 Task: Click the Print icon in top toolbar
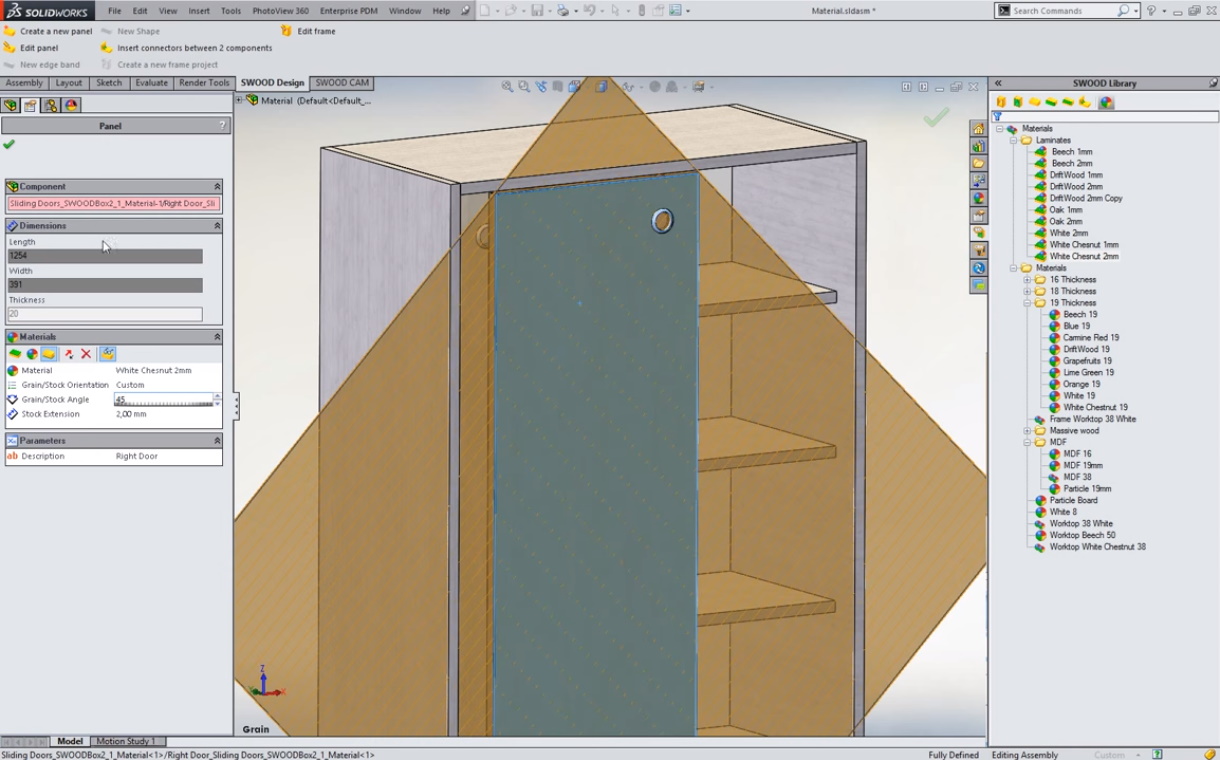tap(563, 11)
